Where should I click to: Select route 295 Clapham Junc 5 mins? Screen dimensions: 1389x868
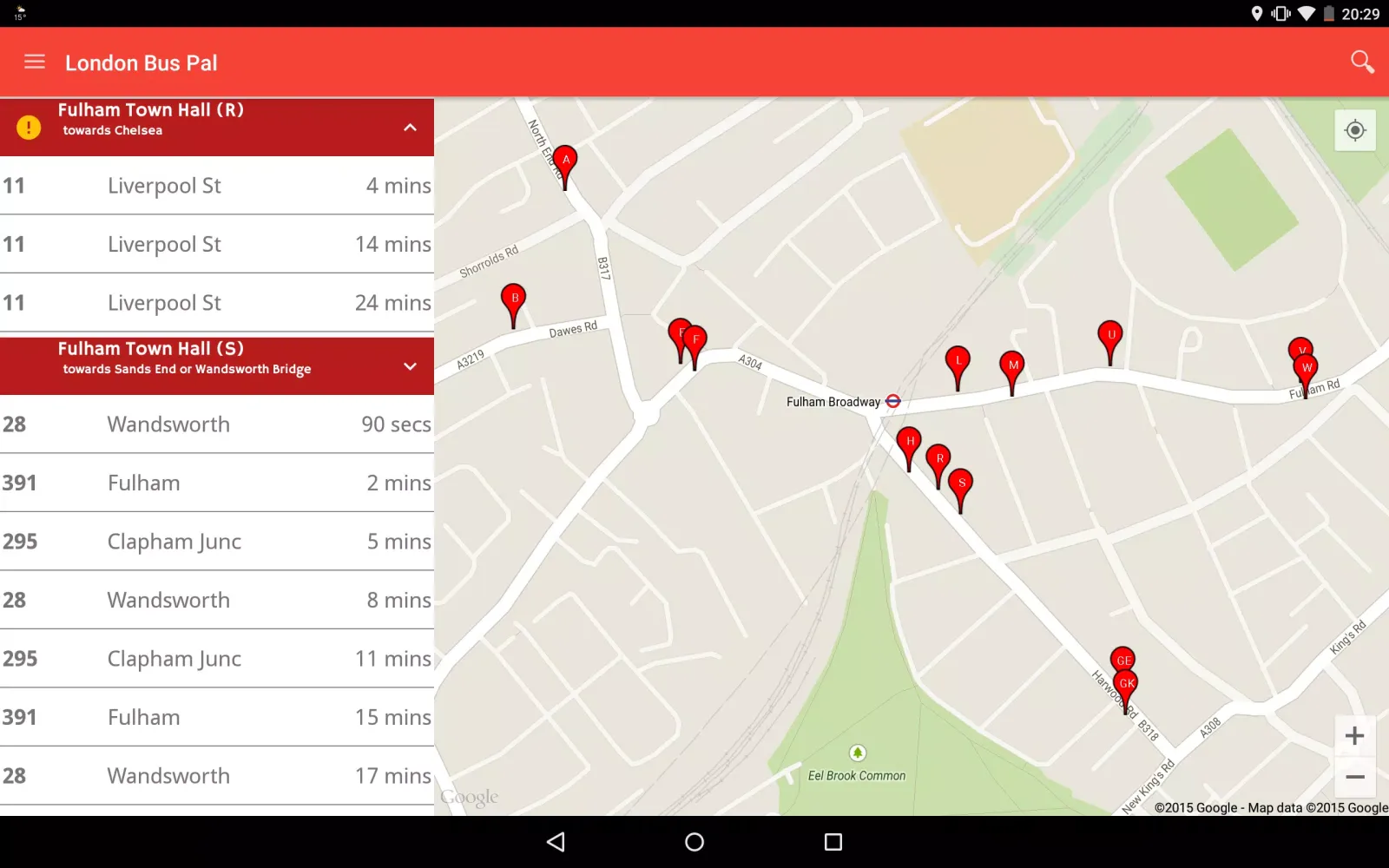217,542
